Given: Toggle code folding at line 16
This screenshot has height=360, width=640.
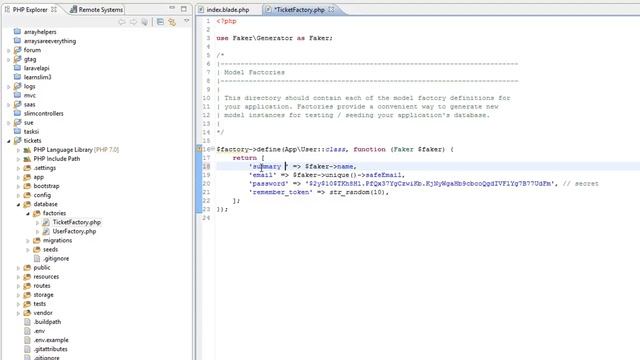Looking at the screenshot, I should (x=213, y=149).
